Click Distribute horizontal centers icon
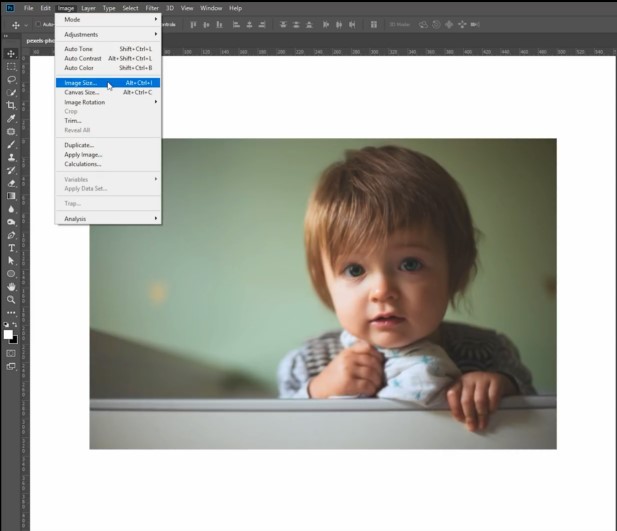 (x=339, y=25)
